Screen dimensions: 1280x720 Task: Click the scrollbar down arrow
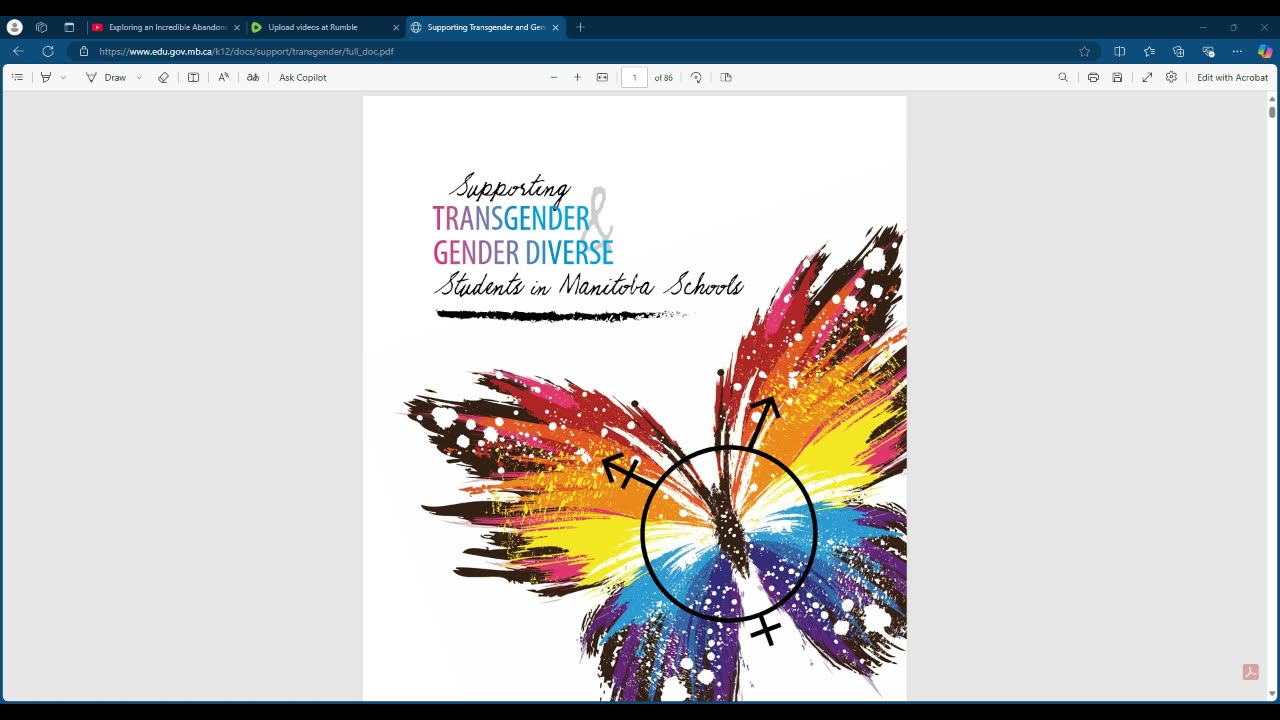(x=1272, y=694)
